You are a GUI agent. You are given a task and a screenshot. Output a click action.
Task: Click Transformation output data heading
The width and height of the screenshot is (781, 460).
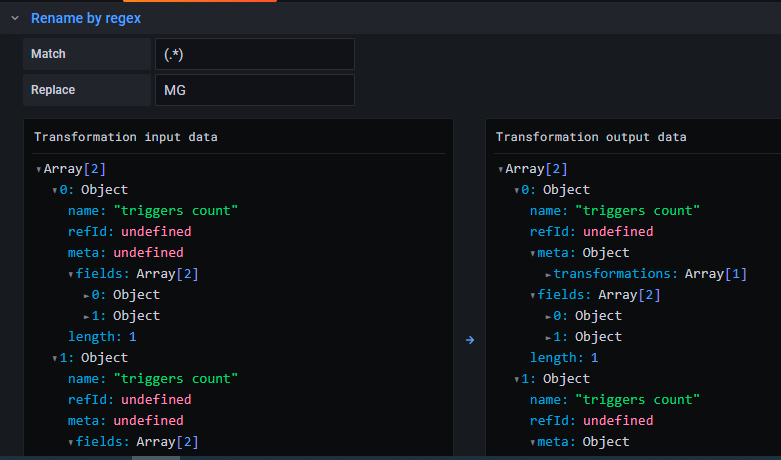pyautogui.click(x=591, y=137)
